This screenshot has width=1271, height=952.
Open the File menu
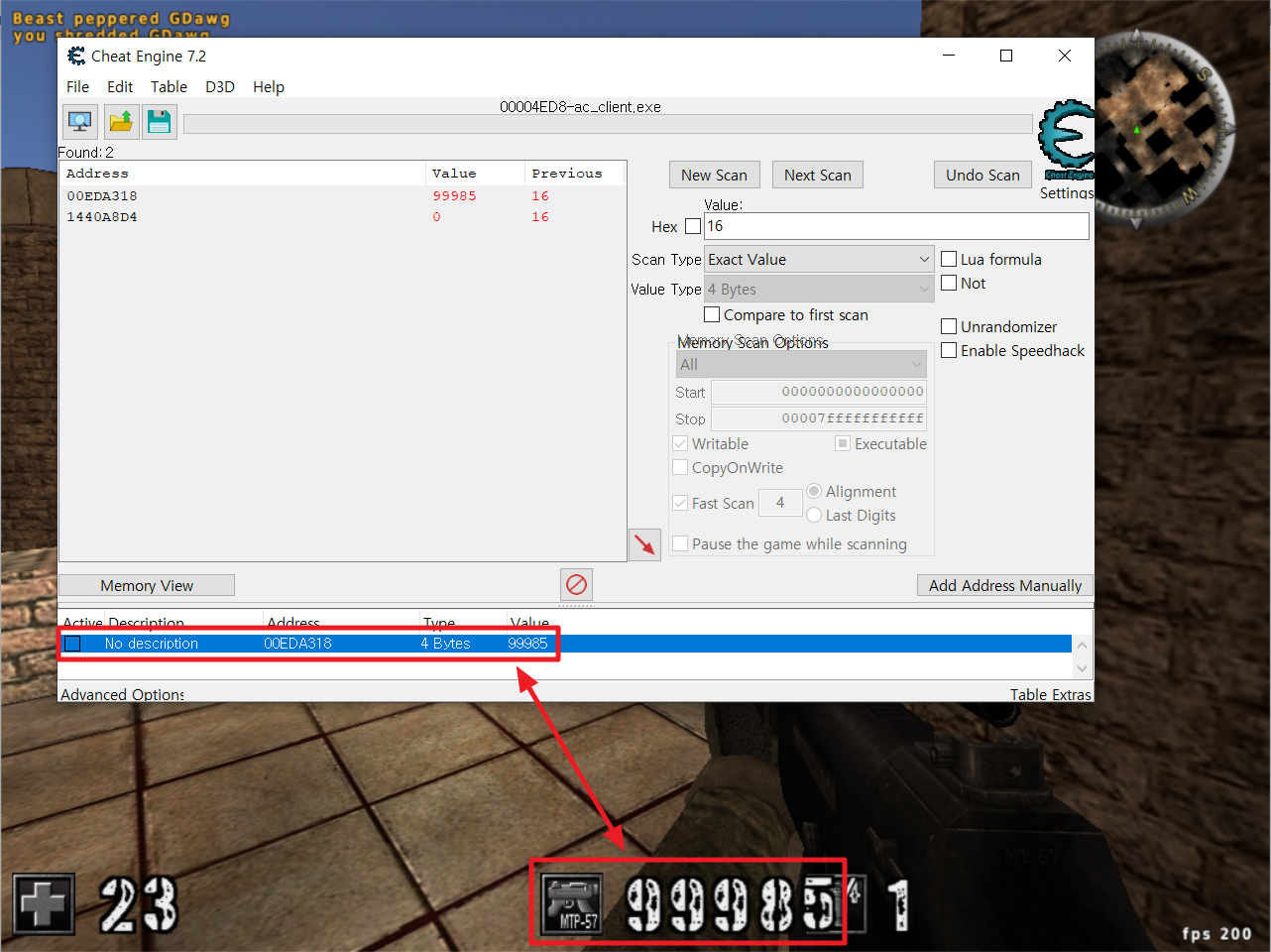point(77,86)
